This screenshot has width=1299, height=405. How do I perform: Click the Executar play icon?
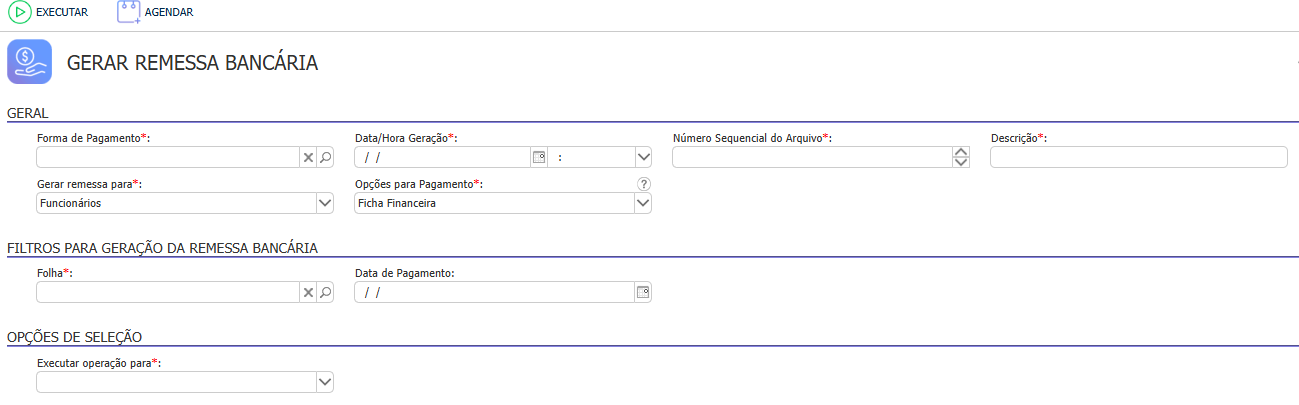coord(19,12)
